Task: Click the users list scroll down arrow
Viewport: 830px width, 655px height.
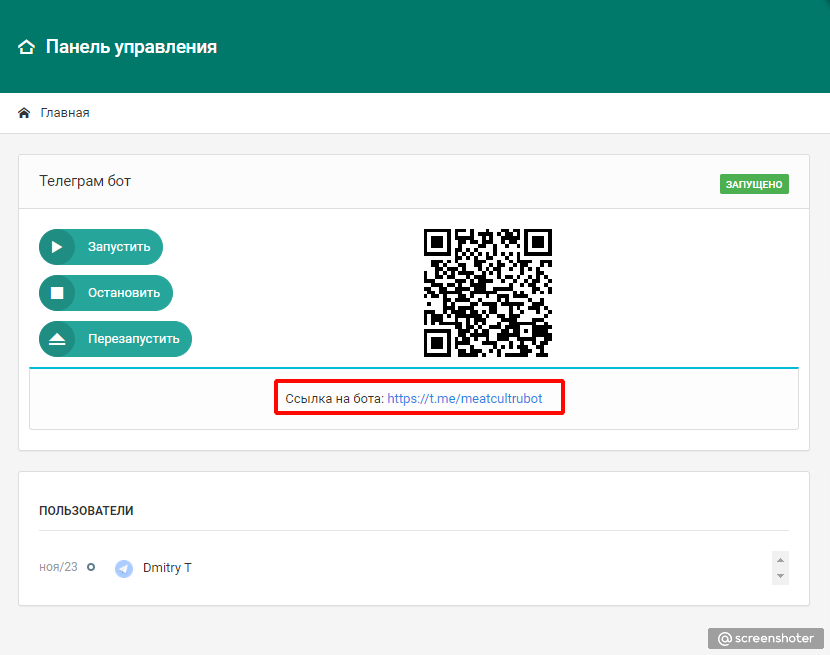Action: click(780, 576)
